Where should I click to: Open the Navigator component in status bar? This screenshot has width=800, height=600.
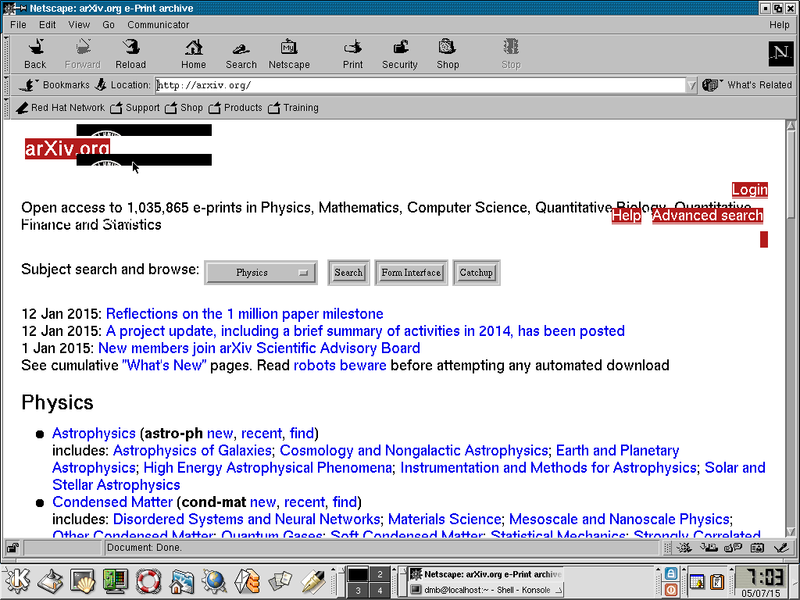(684, 548)
